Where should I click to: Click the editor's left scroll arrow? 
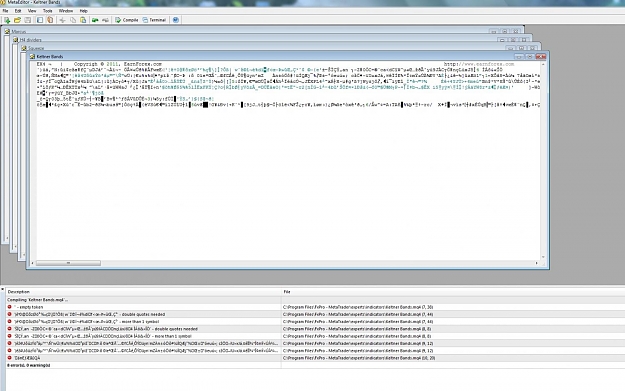pyautogui.click(x=33, y=263)
